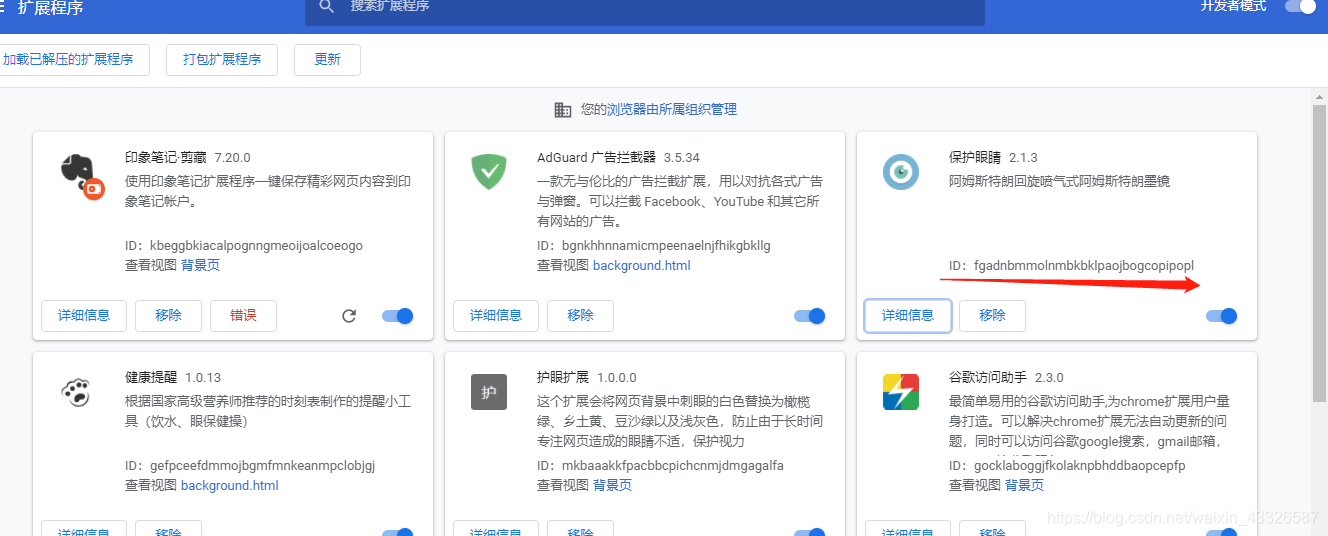
Task: Click the 保护眼睛 2.1.3 title
Action: click(993, 158)
